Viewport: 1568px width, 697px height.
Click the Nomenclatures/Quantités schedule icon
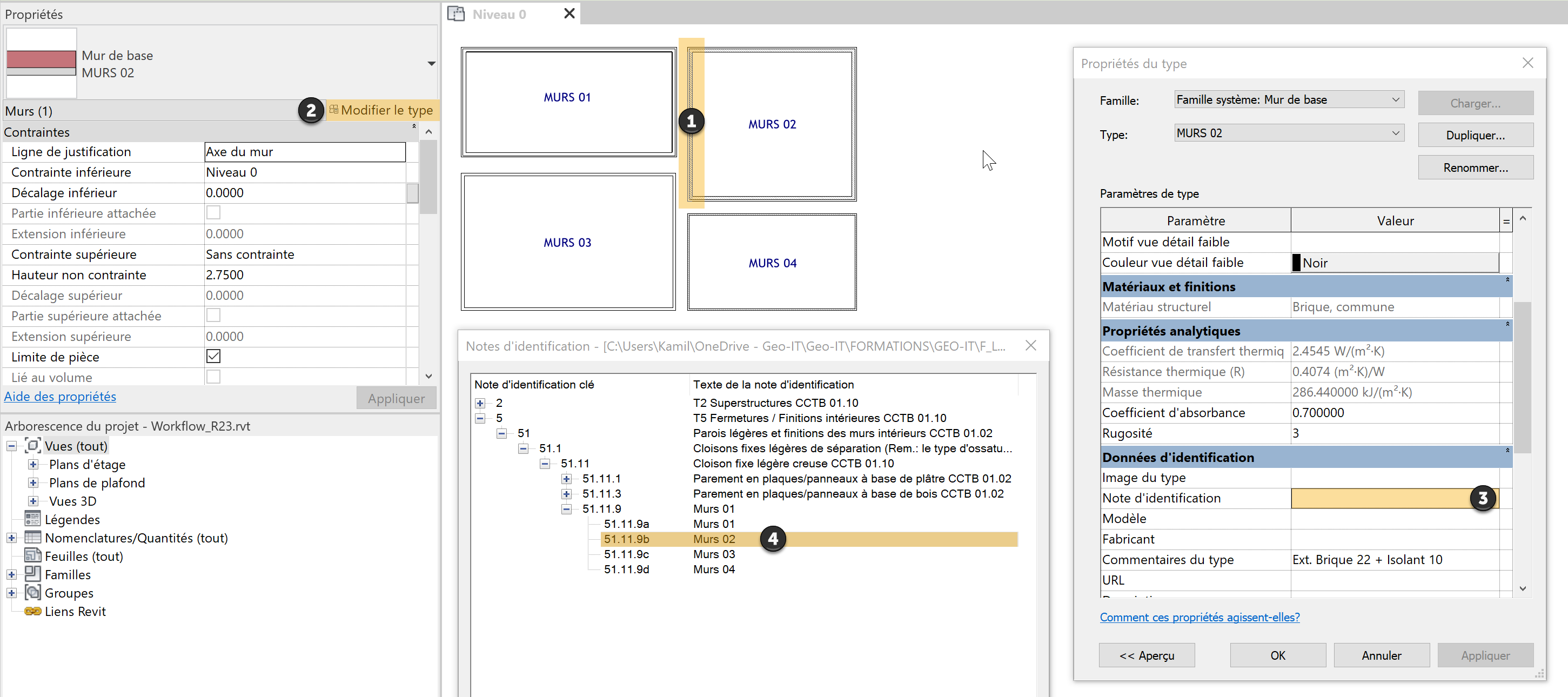(x=32, y=537)
